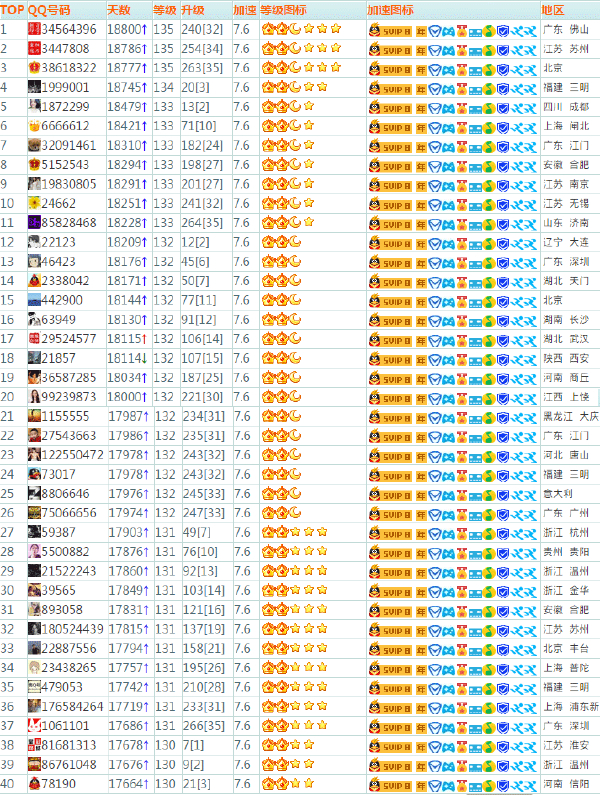Click the penguin icon in the 75066656 row
The height and width of the screenshot is (795, 600).
(375, 513)
